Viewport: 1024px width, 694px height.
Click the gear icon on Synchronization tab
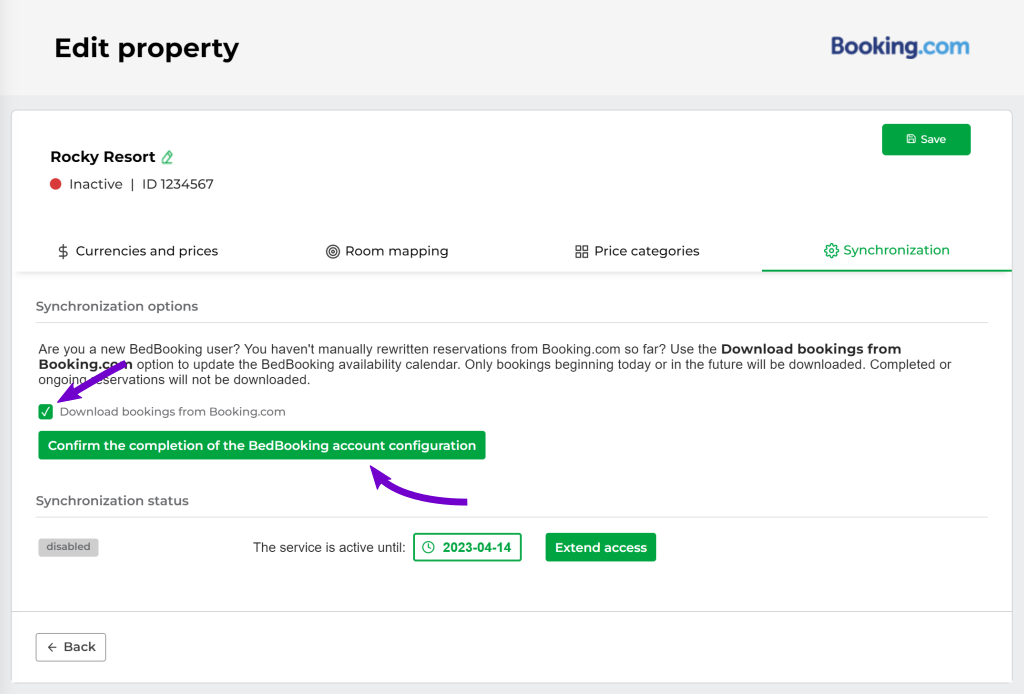[831, 251]
